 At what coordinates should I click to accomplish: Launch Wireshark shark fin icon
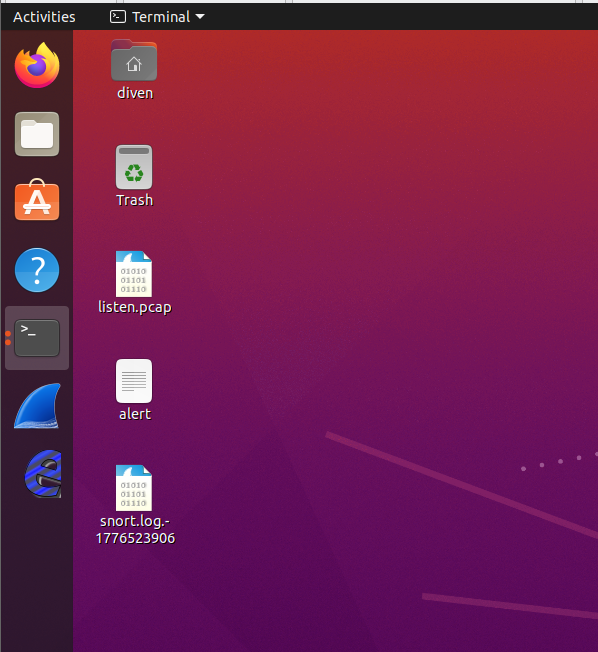[x=37, y=406]
